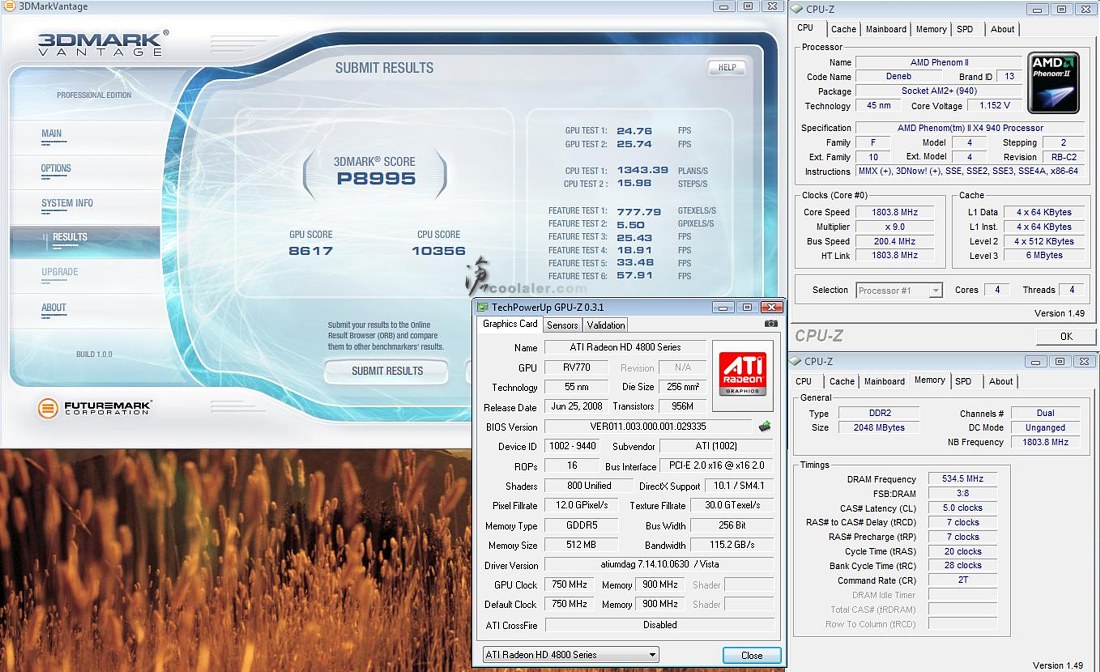Click the GPU-Z screenshot camera icon
The height and width of the screenshot is (672, 1100).
(x=770, y=324)
